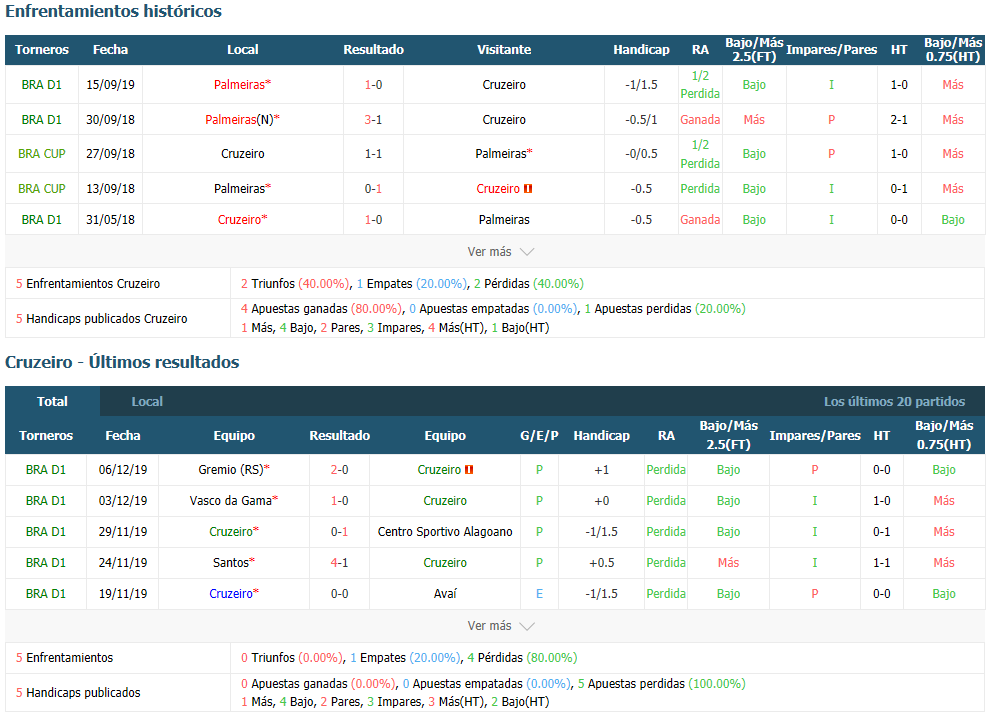Click Cruzeiro visitor in 15/09/19 row
This screenshot has height=719, width=991.
pyautogui.click(x=504, y=85)
